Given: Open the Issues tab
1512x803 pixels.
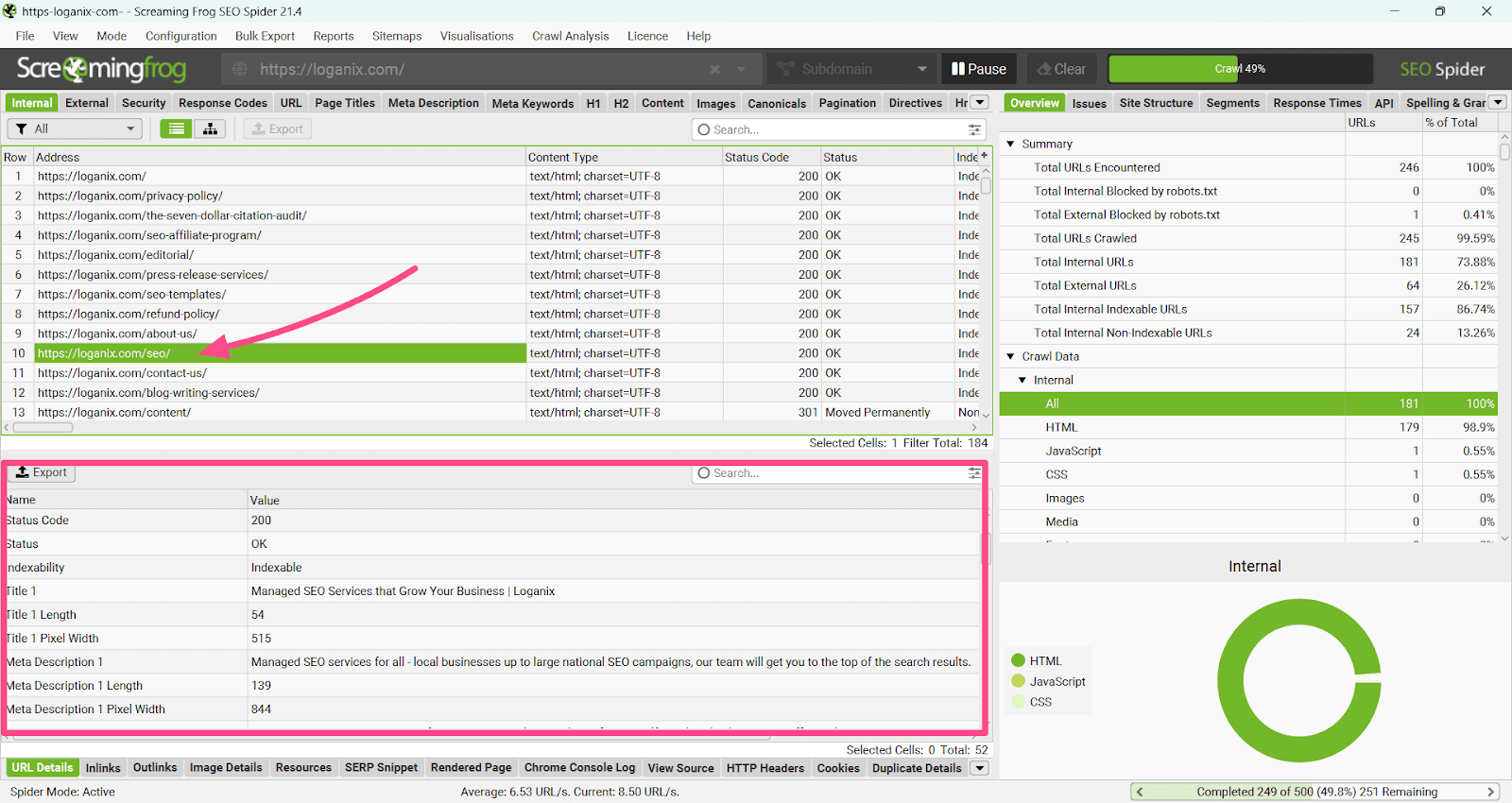Looking at the screenshot, I should 1089,103.
